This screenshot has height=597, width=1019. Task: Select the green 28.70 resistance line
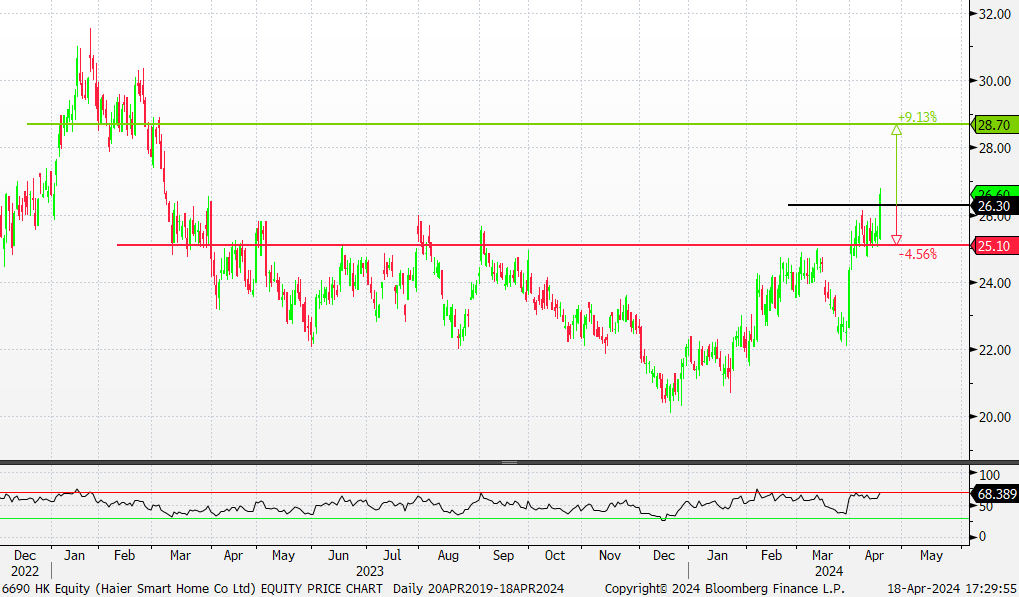(400, 124)
